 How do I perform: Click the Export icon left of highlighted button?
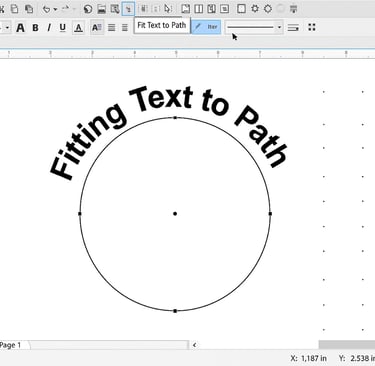[x=115, y=9]
